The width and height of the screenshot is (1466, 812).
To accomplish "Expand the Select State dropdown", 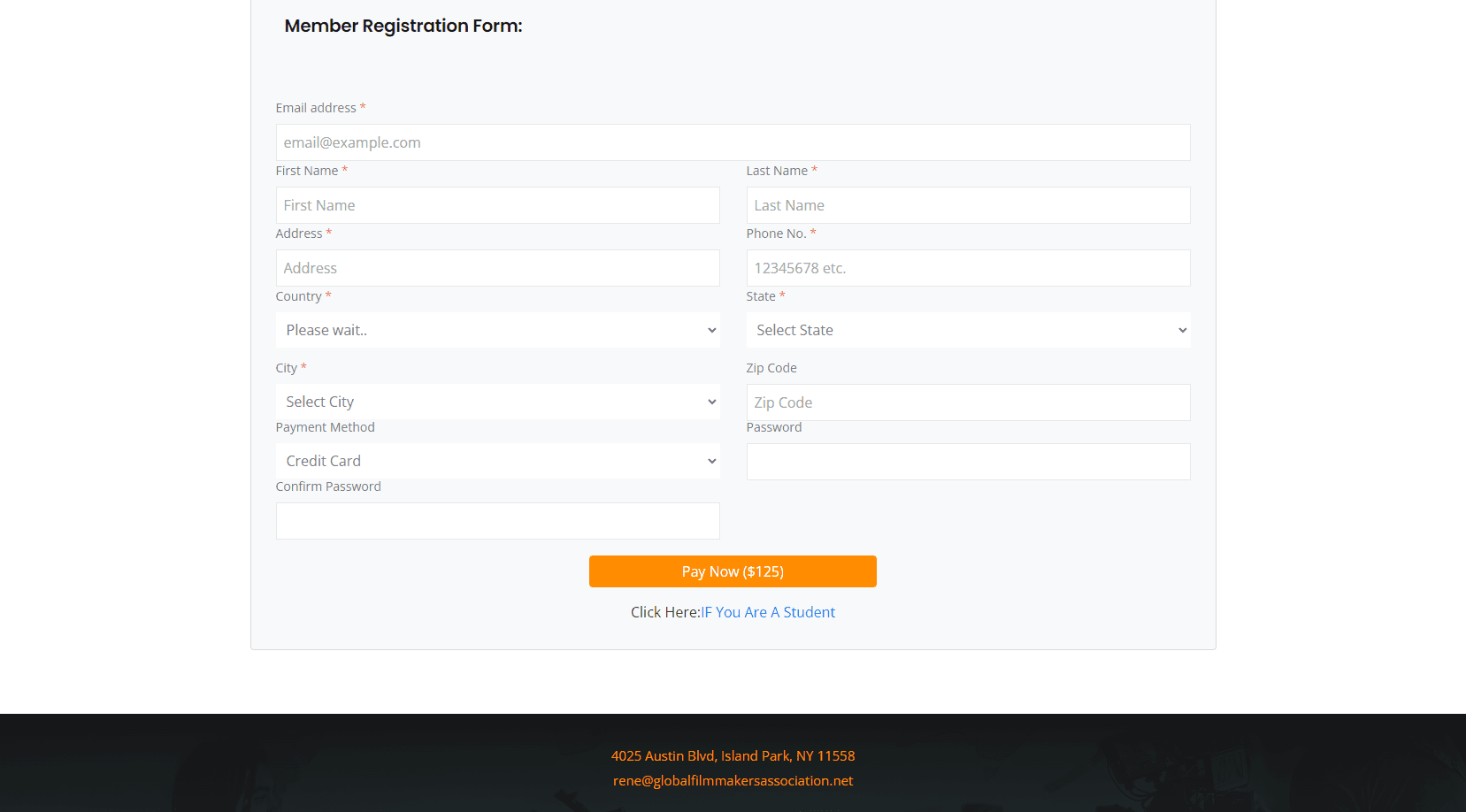I will 968,330.
